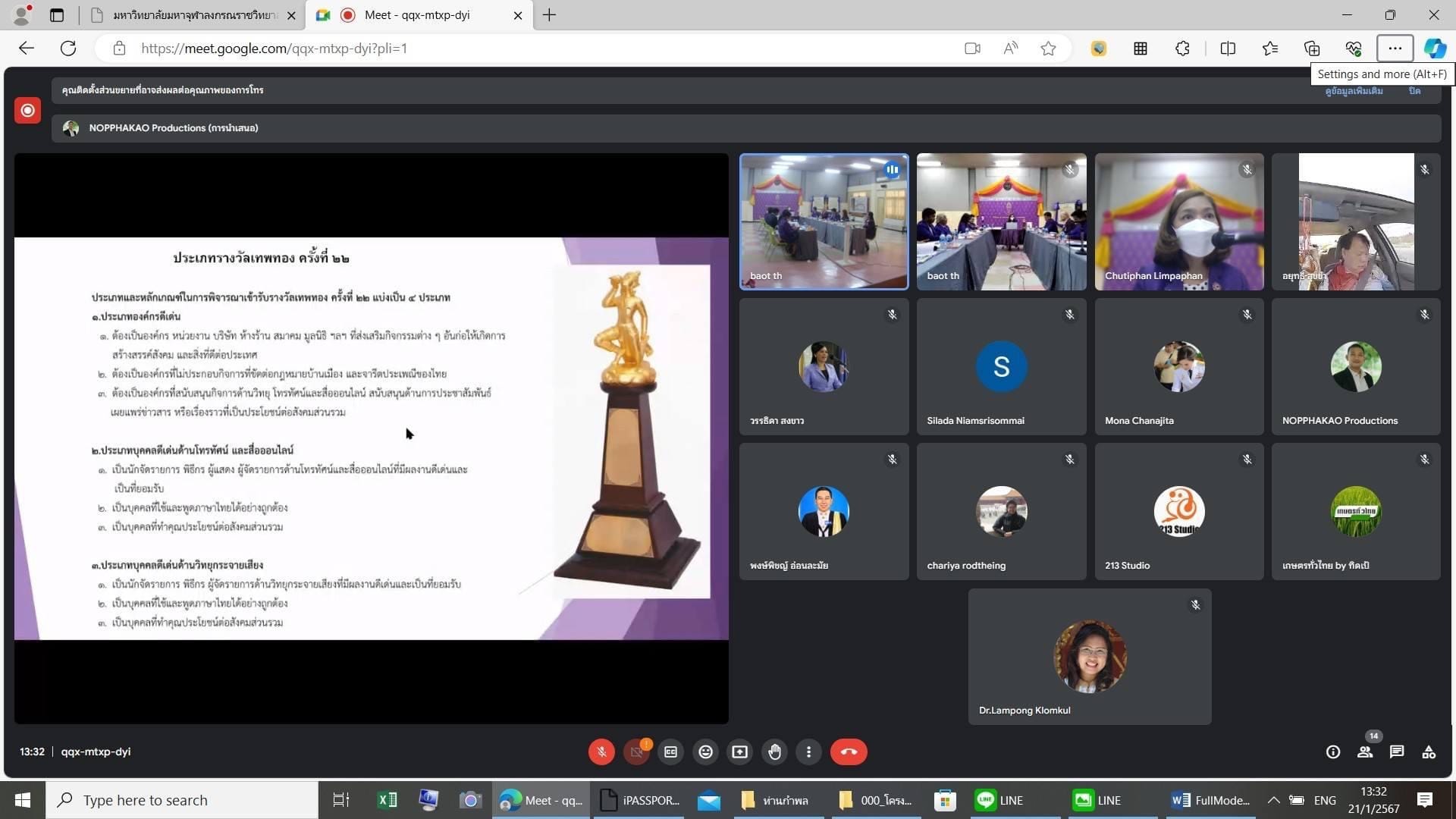Screen dimensions: 1456x819
Task: Add this page to favorites star
Action: click(x=1048, y=49)
